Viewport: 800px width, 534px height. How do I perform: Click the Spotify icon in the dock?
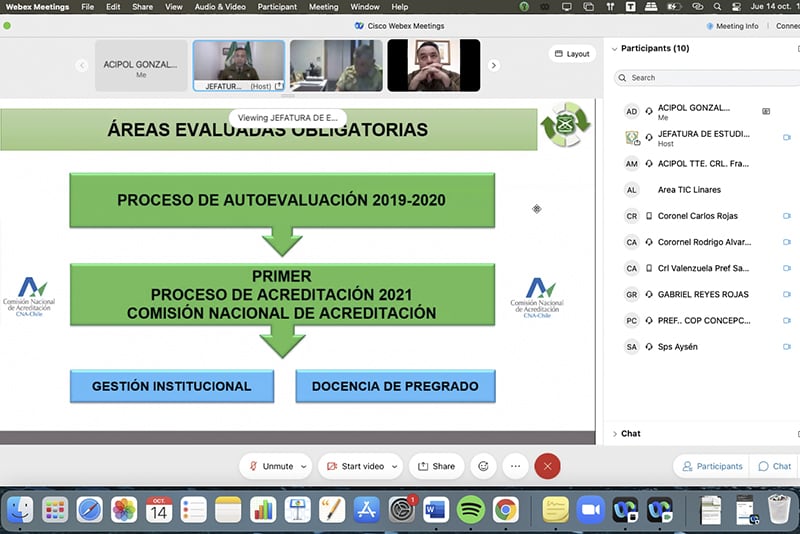point(470,510)
